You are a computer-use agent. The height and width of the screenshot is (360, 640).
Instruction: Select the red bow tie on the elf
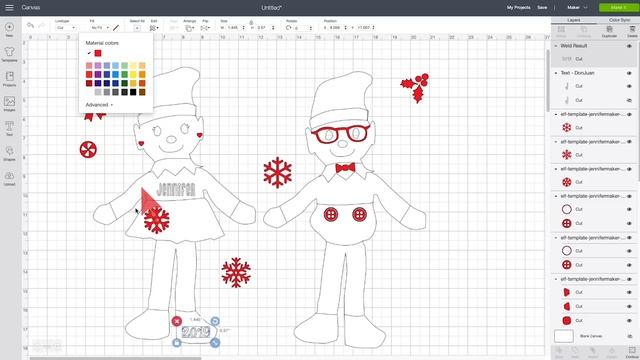pos(345,167)
